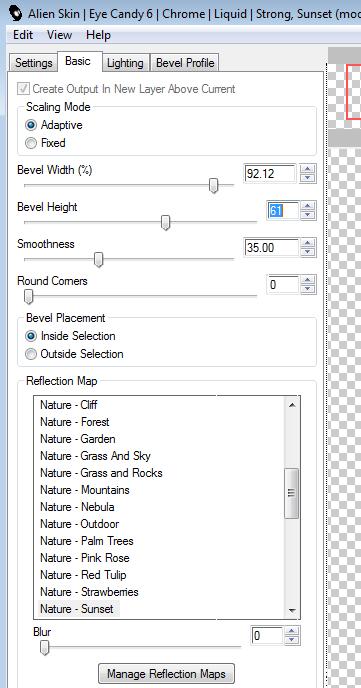Click inside the Bevel Width value field
This screenshot has height=688, width=361.
pyautogui.click(x=270, y=174)
